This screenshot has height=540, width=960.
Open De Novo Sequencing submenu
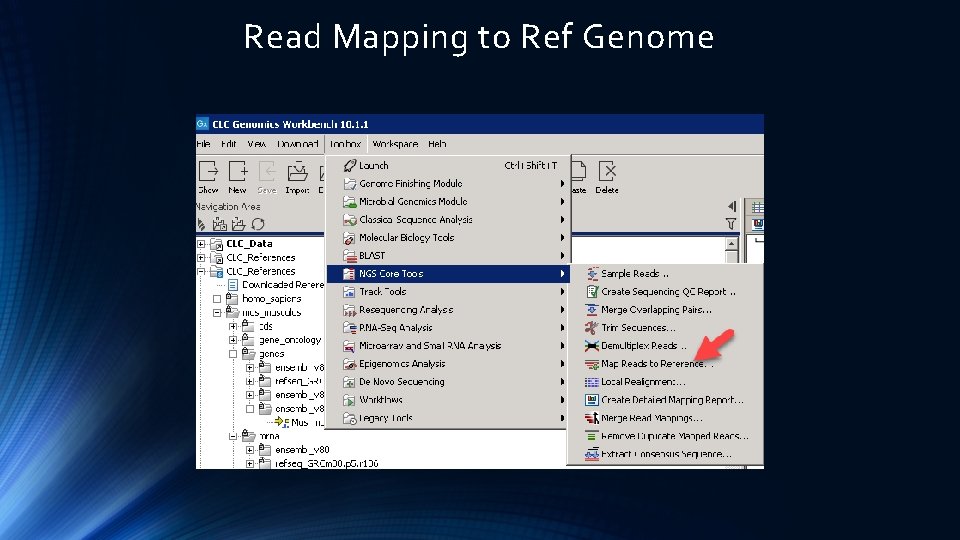click(448, 382)
